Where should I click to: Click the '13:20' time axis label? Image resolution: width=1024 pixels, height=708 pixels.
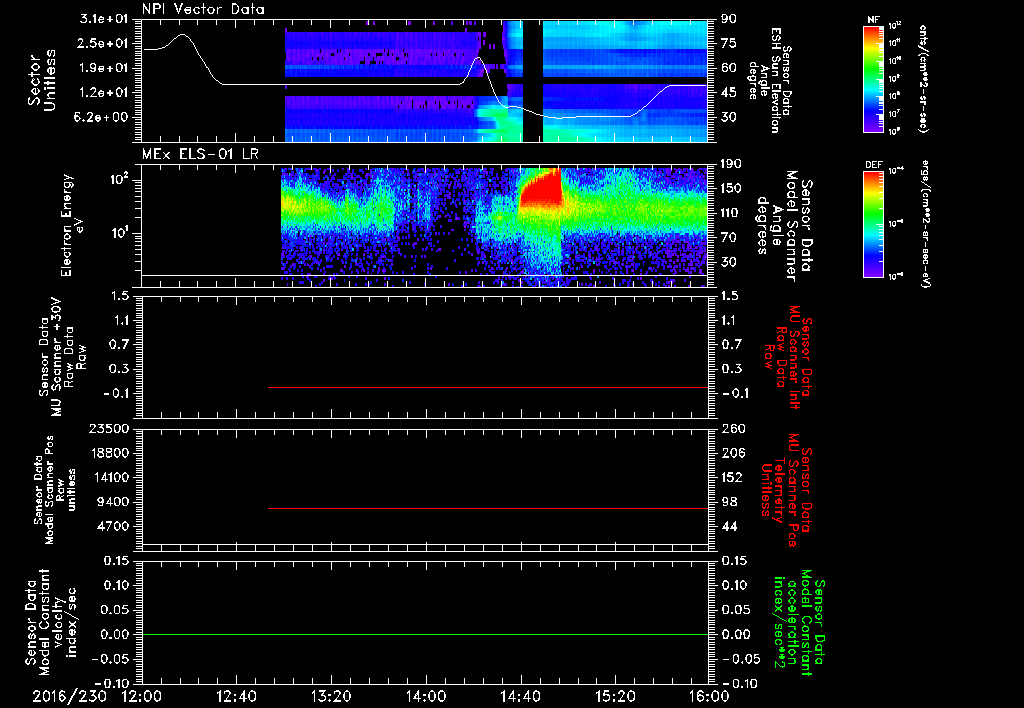[x=331, y=697]
